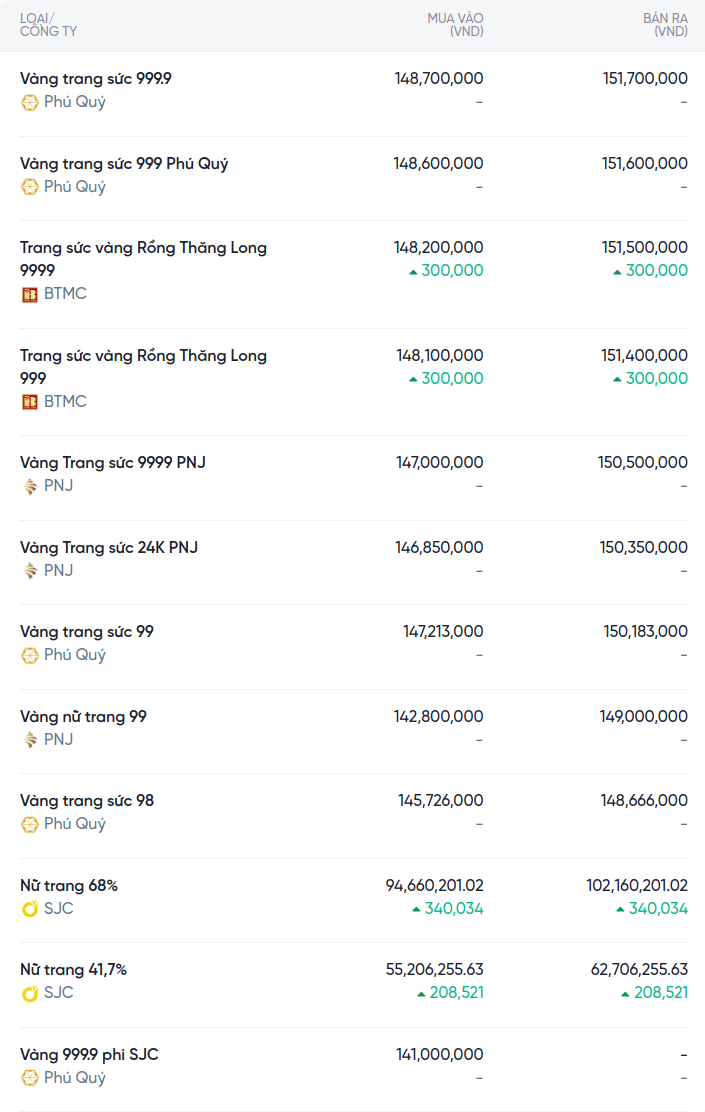Open Vàng trang sức 999 Phú Quý product

[x=124, y=164]
